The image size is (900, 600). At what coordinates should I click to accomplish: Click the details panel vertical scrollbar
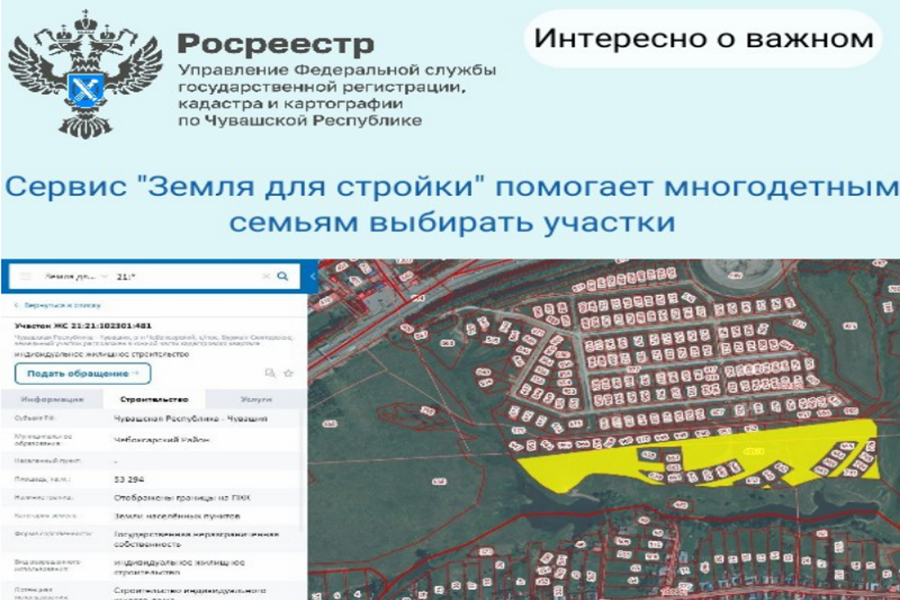pyautogui.click(x=302, y=471)
